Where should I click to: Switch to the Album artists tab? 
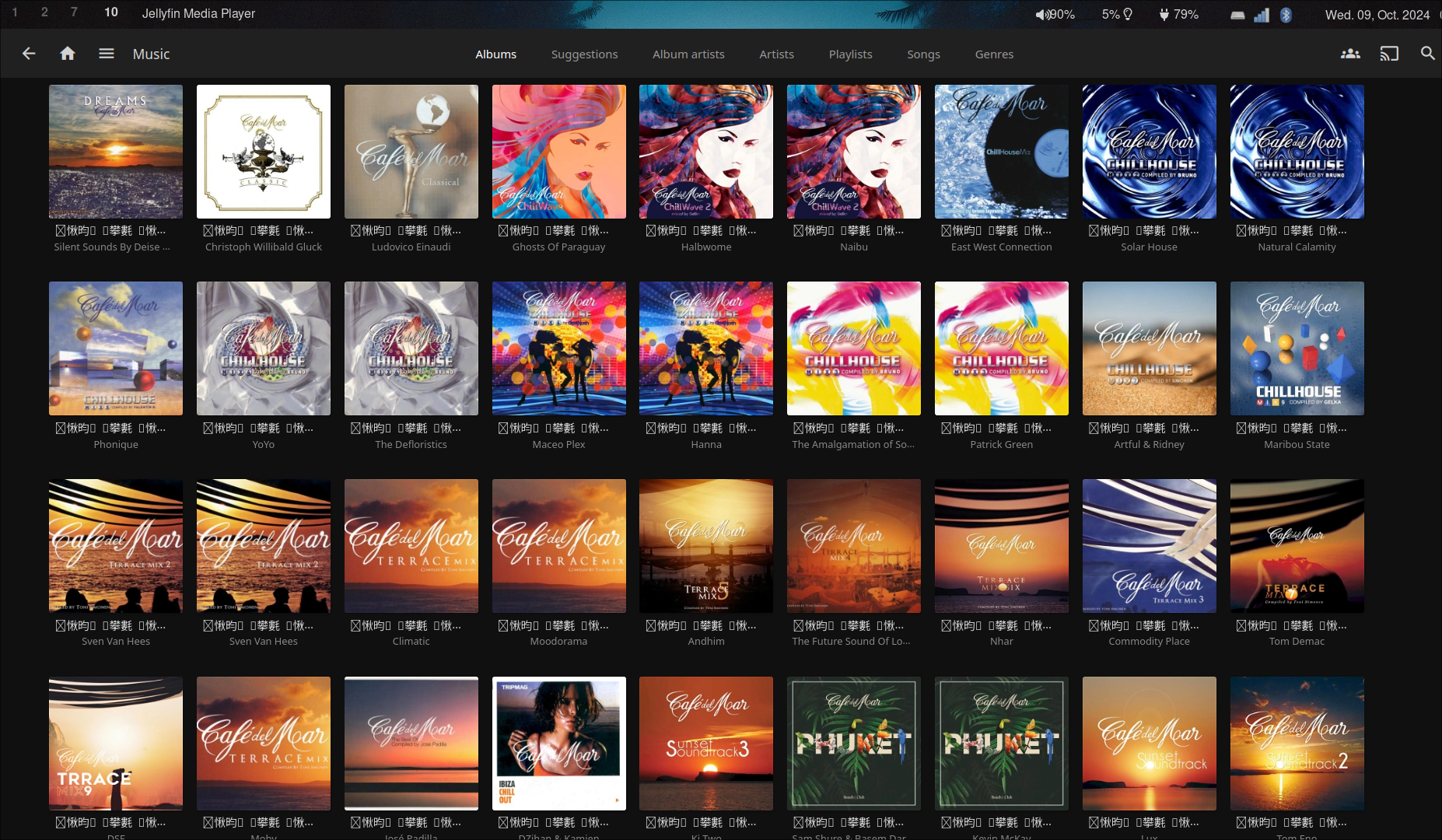tap(688, 54)
